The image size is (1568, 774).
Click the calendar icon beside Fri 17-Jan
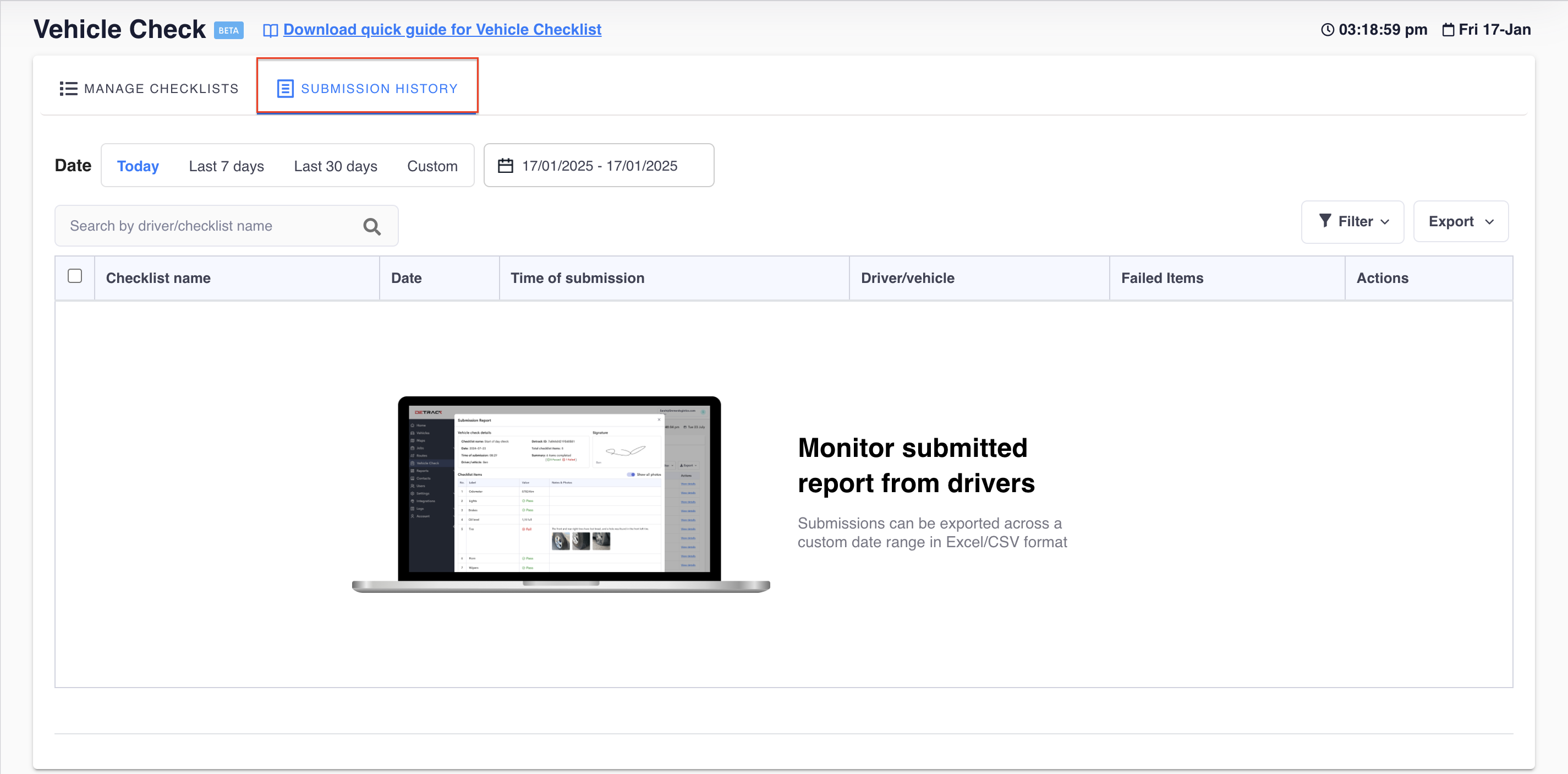pos(1448,30)
